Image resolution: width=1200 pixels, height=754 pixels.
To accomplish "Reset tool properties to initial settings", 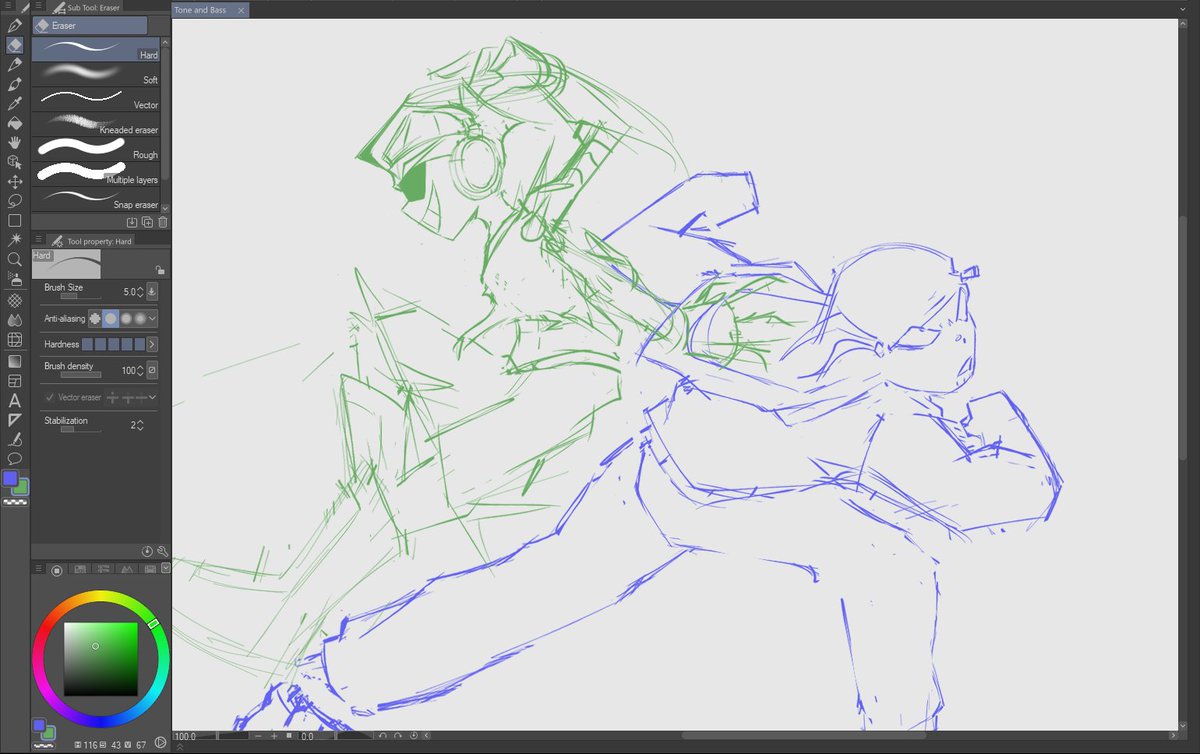I will [147, 551].
